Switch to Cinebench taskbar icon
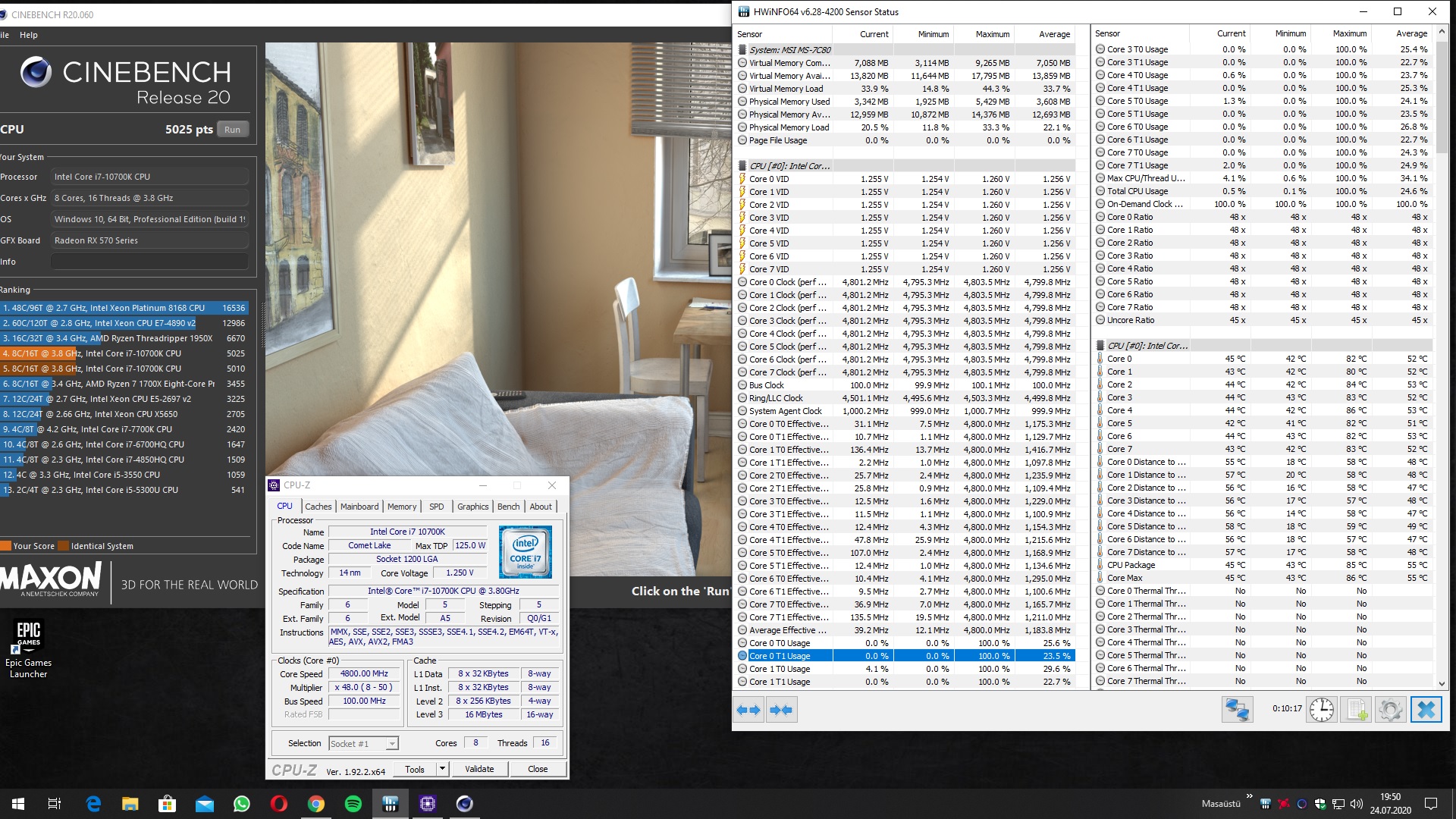 [x=465, y=804]
